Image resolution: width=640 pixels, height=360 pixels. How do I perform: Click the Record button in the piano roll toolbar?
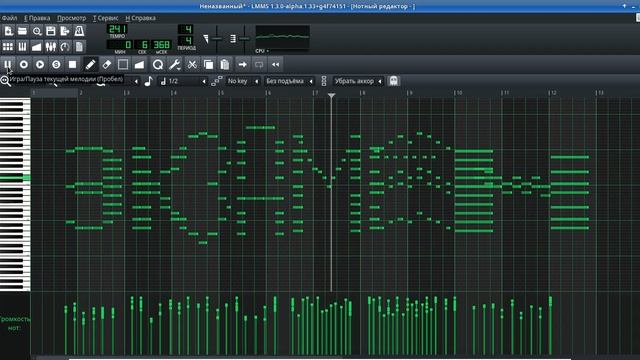24,64
